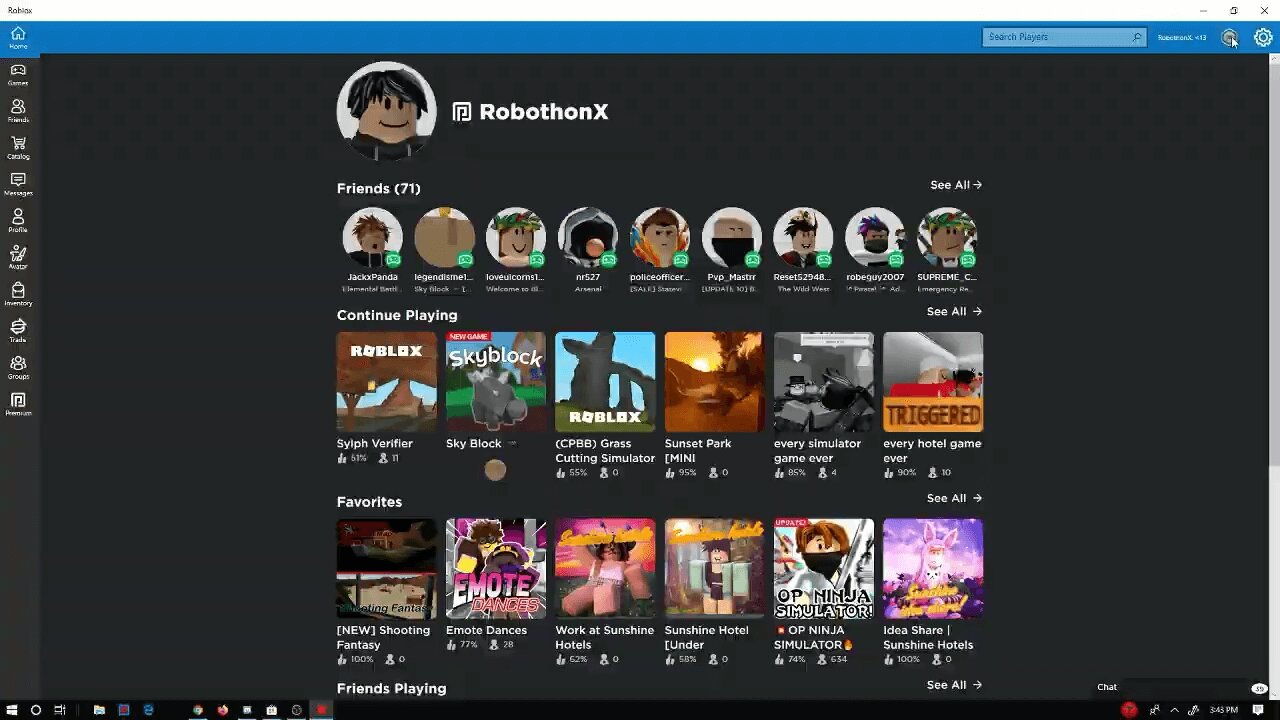Open Work at Sunshine Hotels thumbnail
This screenshot has width=1280, height=720.
click(605, 568)
